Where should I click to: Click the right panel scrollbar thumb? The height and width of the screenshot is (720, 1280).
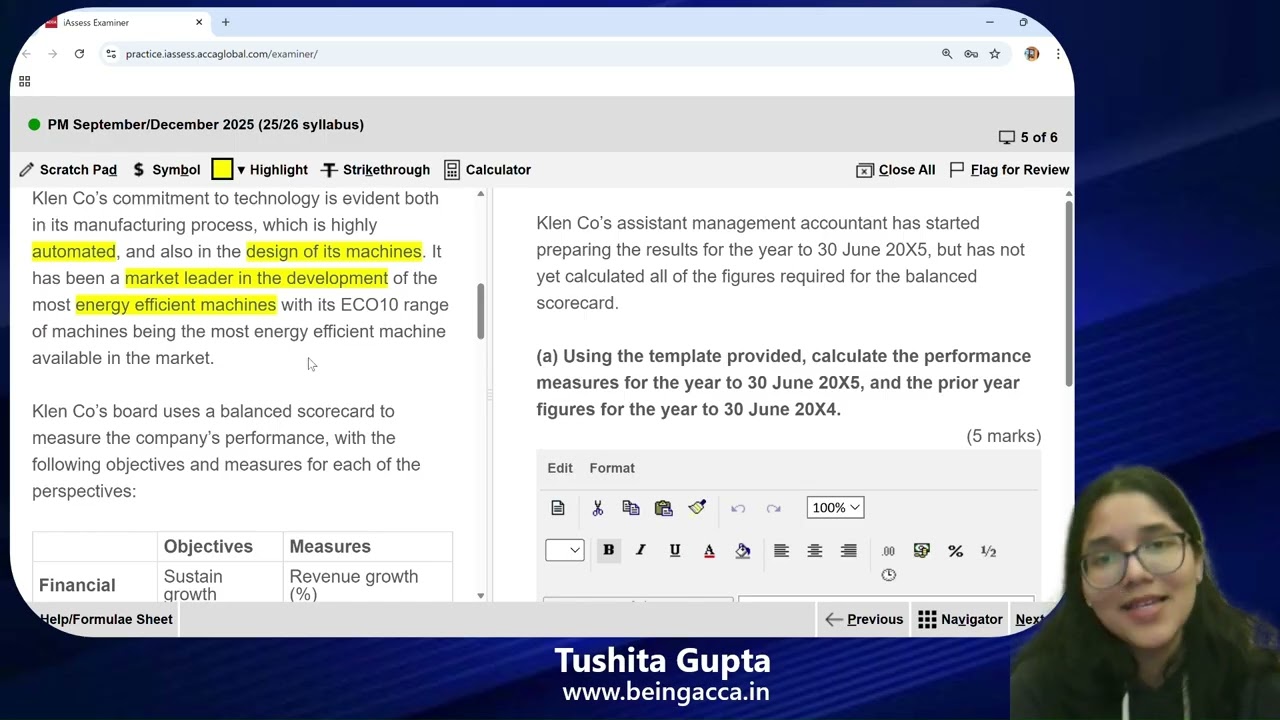1068,293
